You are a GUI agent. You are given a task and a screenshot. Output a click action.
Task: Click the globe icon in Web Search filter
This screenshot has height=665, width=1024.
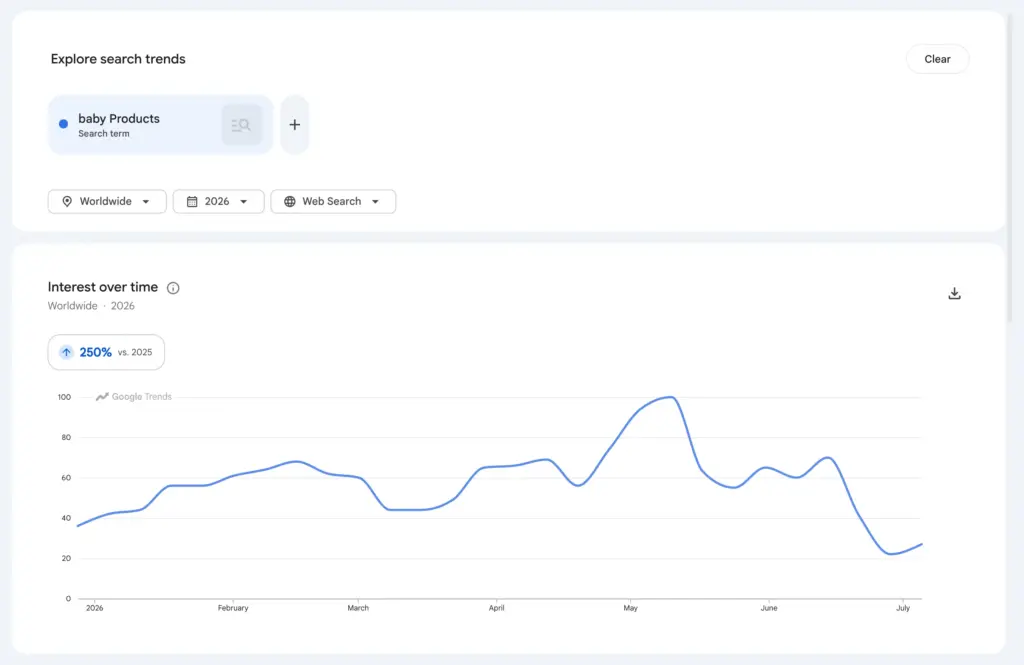[x=289, y=201]
